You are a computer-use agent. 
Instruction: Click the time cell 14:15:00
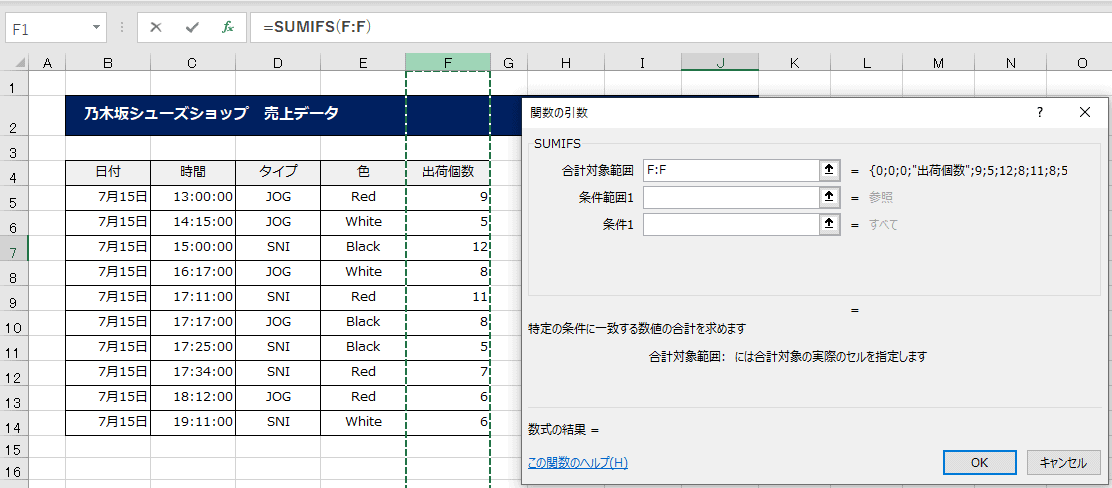click(192, 222)
